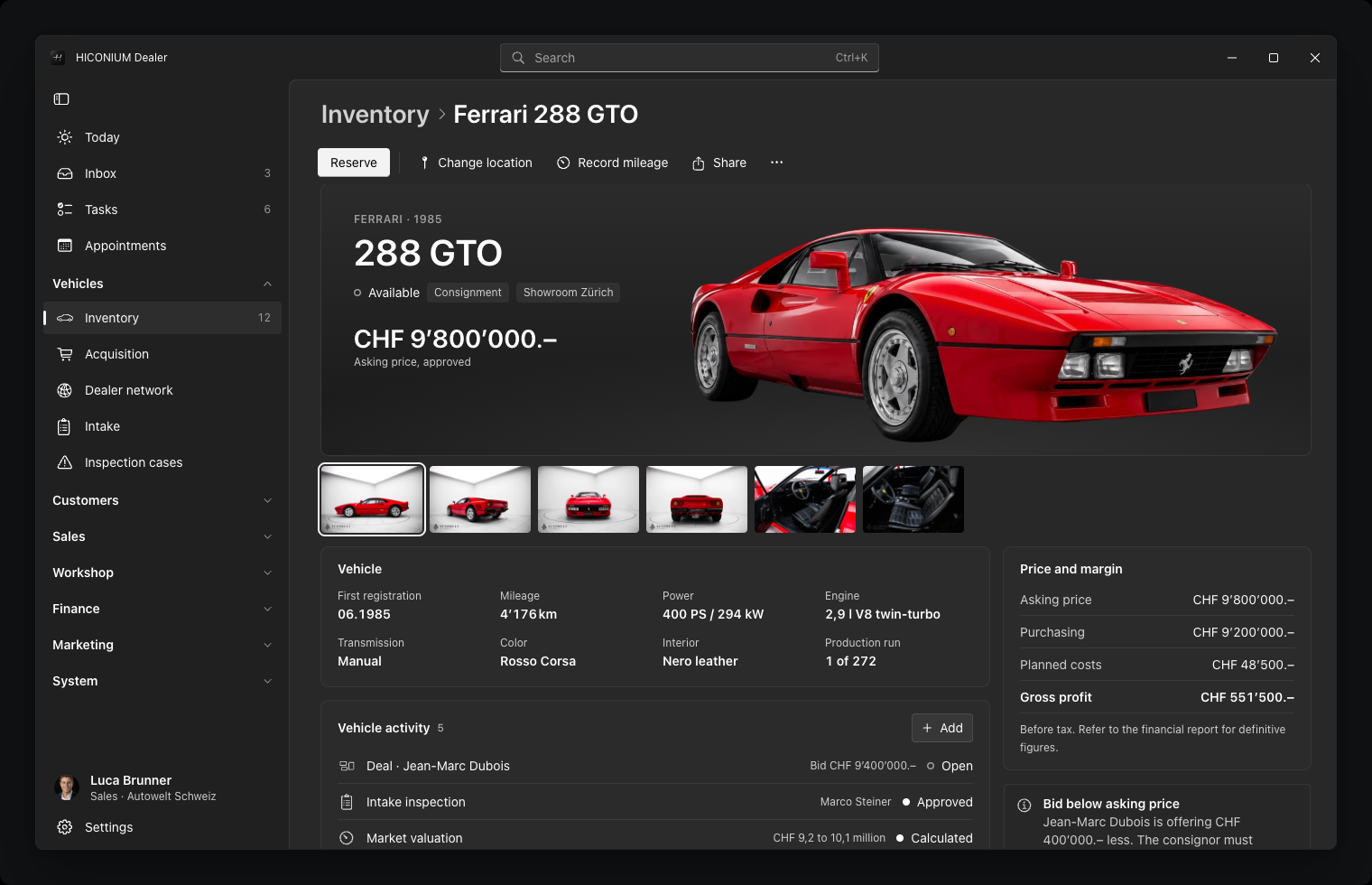Open Inspection cases warning icon
Screen dimensions: 1372x885
pyautogui.click(x=65, y=462)
